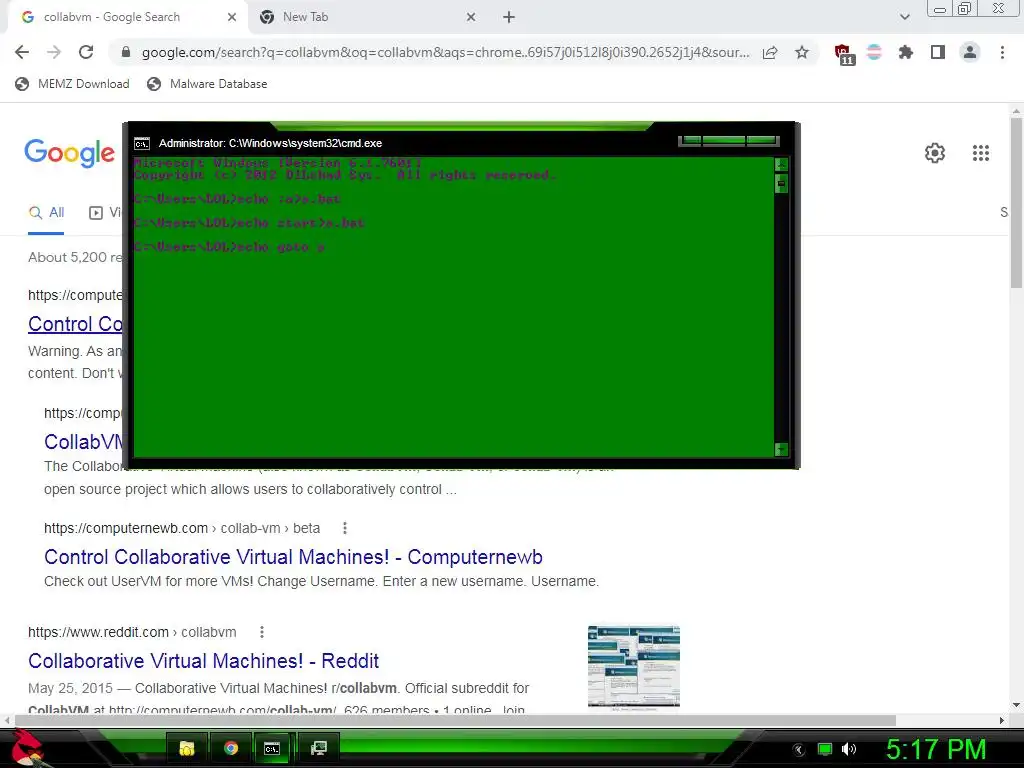The width and height of the screenshot is (1024, 768).
Task: Go back using the browser back arrow
Action: point(22,52)
